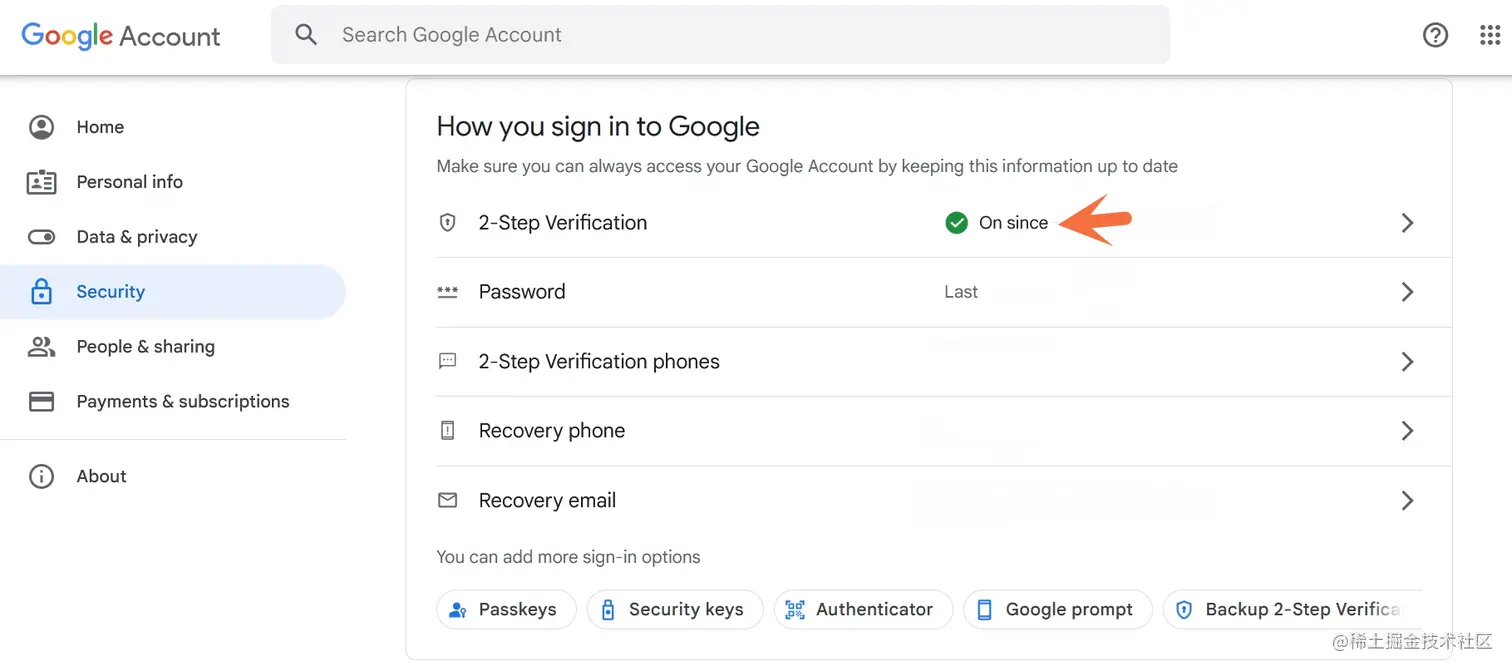Viewport: 1512px width, 671px height.
Task: Add a Passkeys sign-in option
Action: point(506,610)
